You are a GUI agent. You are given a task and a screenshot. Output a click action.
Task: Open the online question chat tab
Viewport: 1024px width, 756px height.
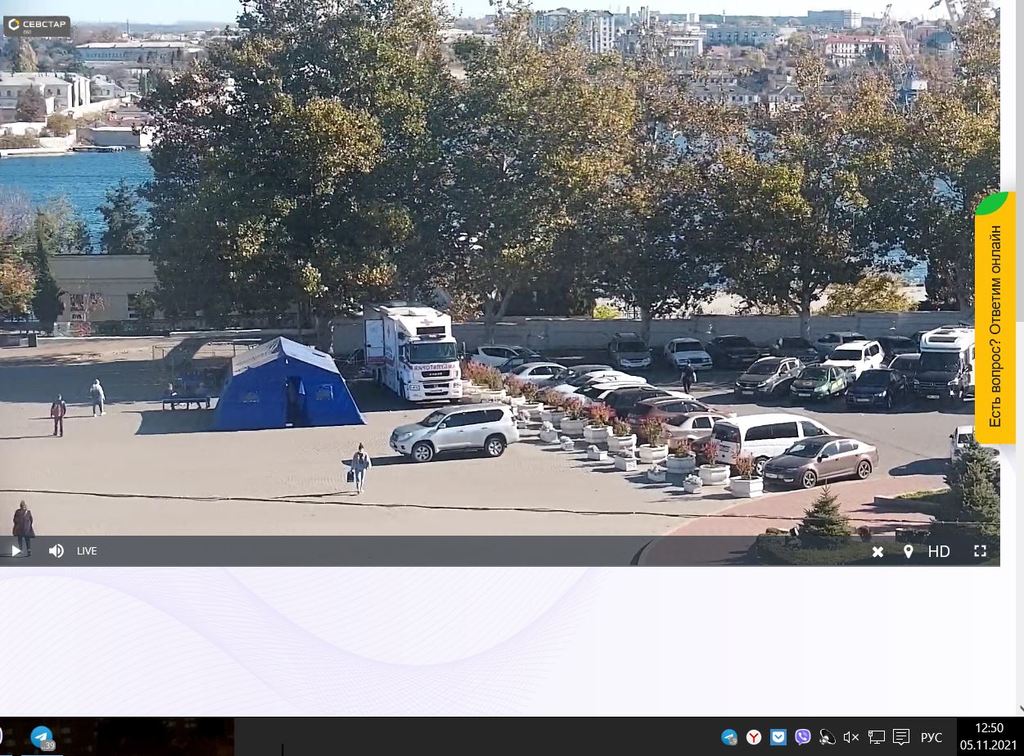click(995, 320)
